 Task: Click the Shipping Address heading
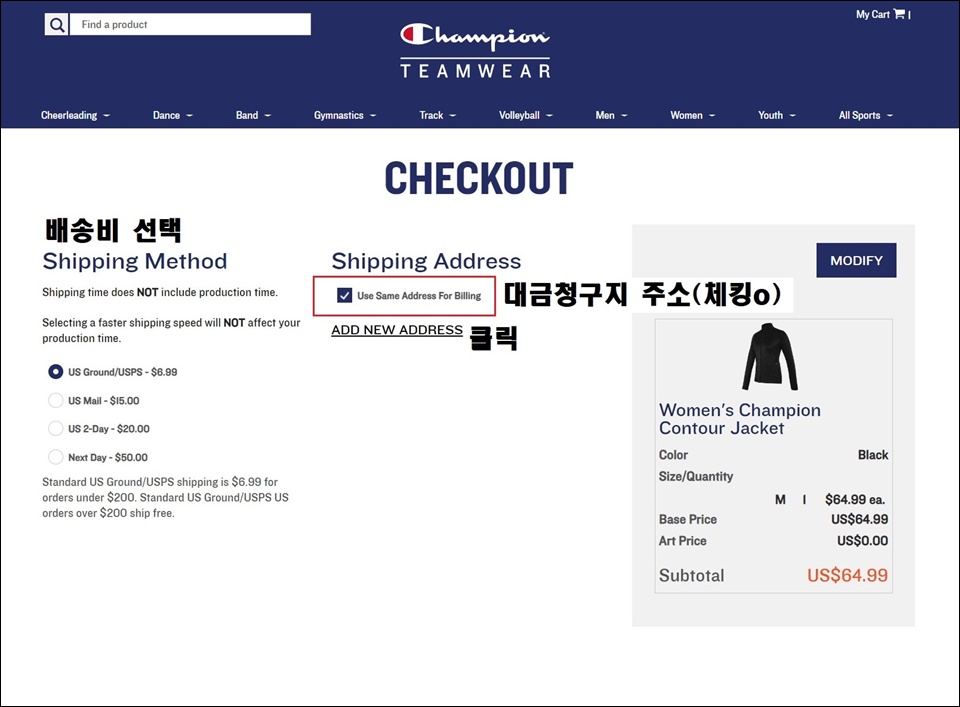[426, 261]
